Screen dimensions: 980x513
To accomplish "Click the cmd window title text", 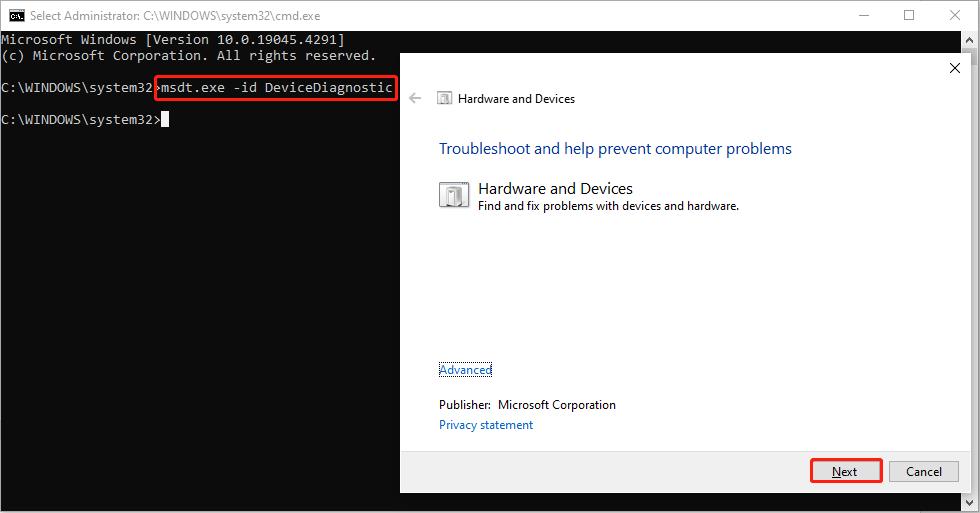I will 175,16.
